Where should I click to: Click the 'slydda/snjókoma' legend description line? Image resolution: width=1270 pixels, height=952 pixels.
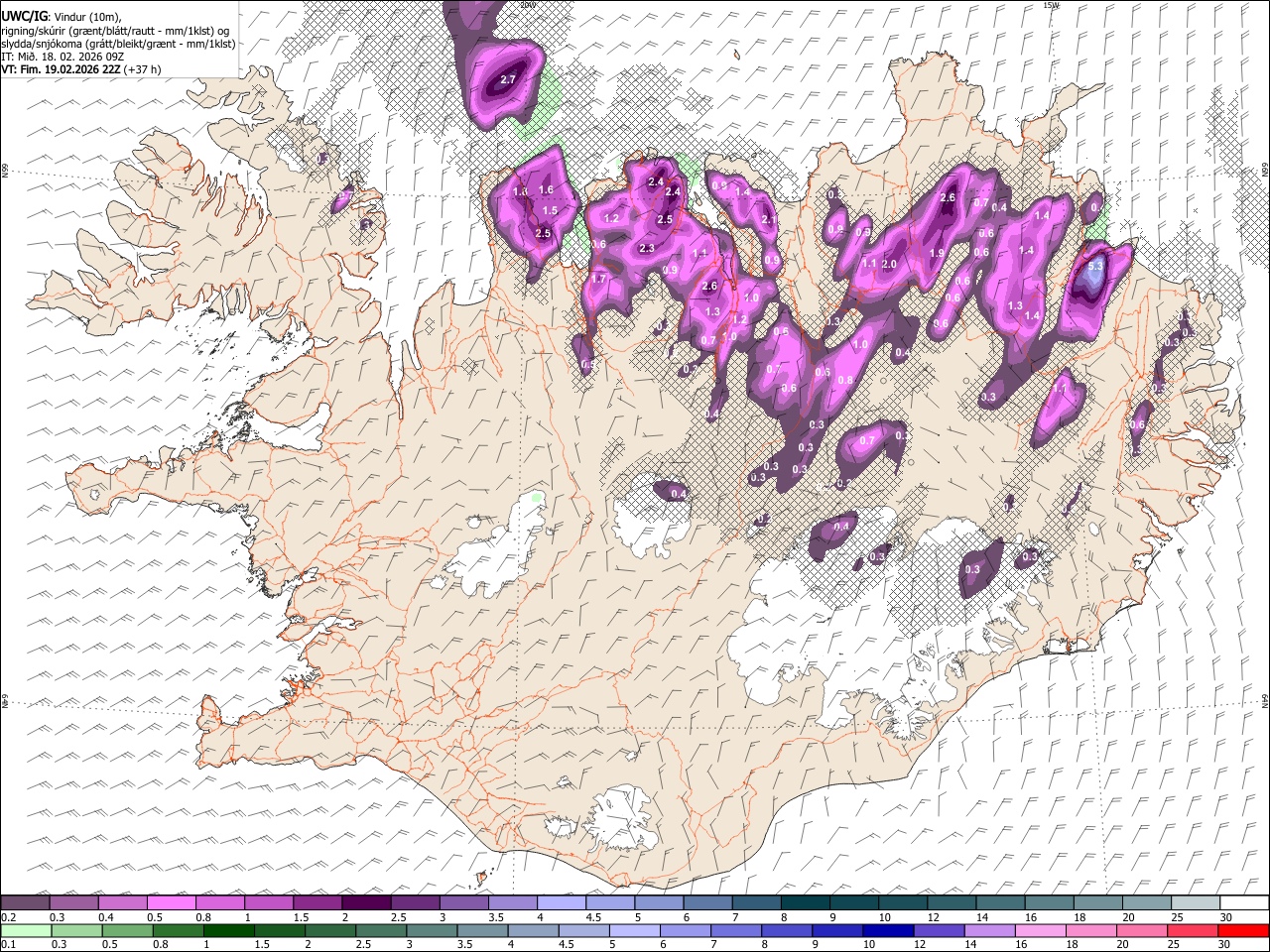pyautogui.click(x=118, y=44)
